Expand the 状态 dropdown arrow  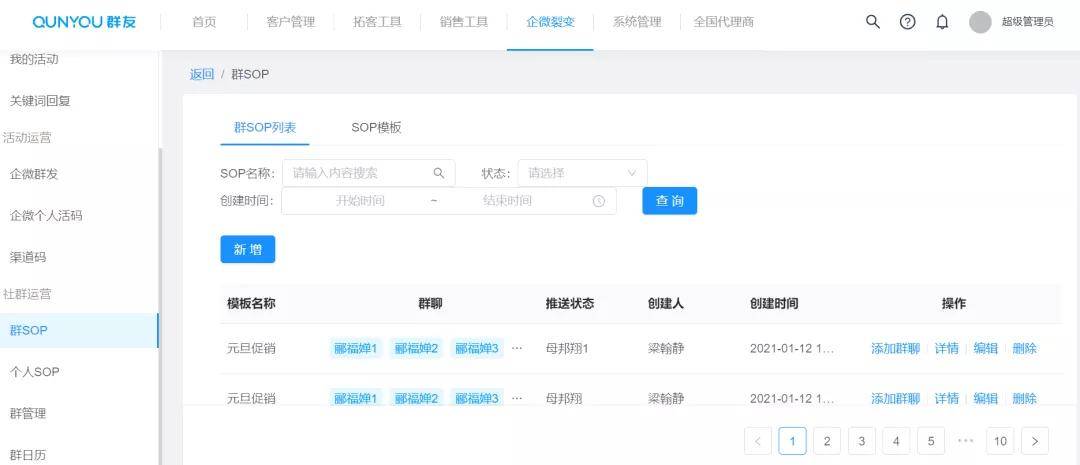[x=632, y=173]
